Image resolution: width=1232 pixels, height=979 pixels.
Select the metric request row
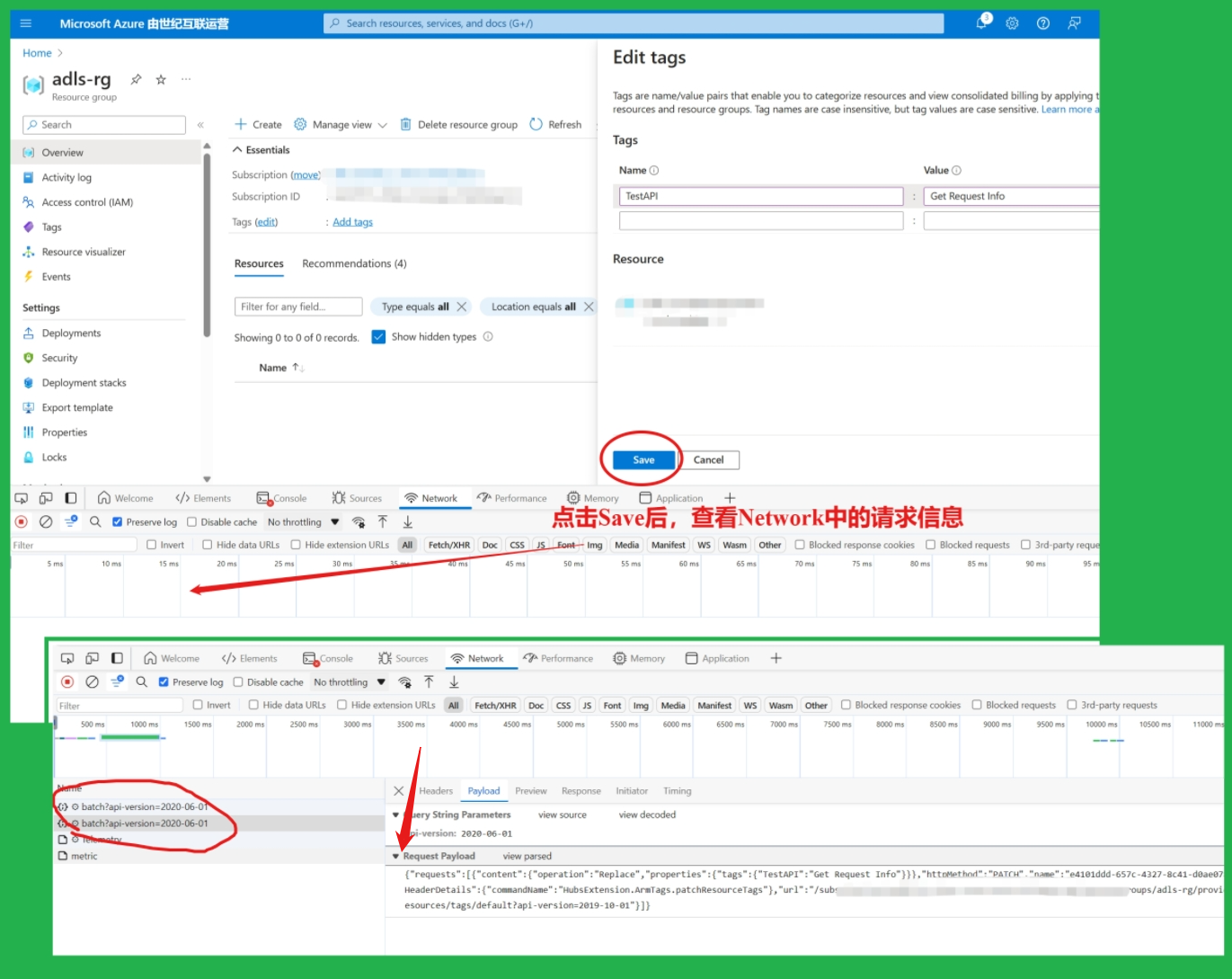point(219,856)
